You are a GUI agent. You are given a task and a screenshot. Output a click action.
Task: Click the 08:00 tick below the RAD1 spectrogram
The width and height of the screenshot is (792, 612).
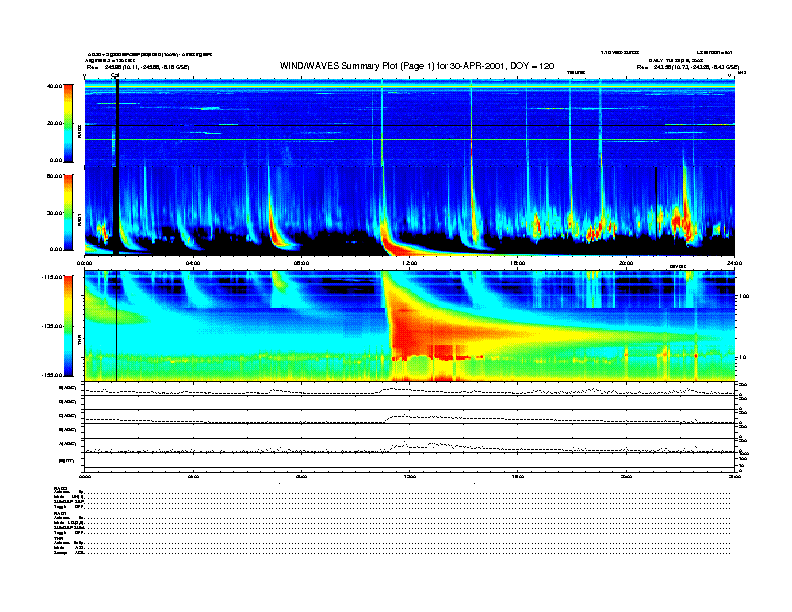tap(301, 263)
